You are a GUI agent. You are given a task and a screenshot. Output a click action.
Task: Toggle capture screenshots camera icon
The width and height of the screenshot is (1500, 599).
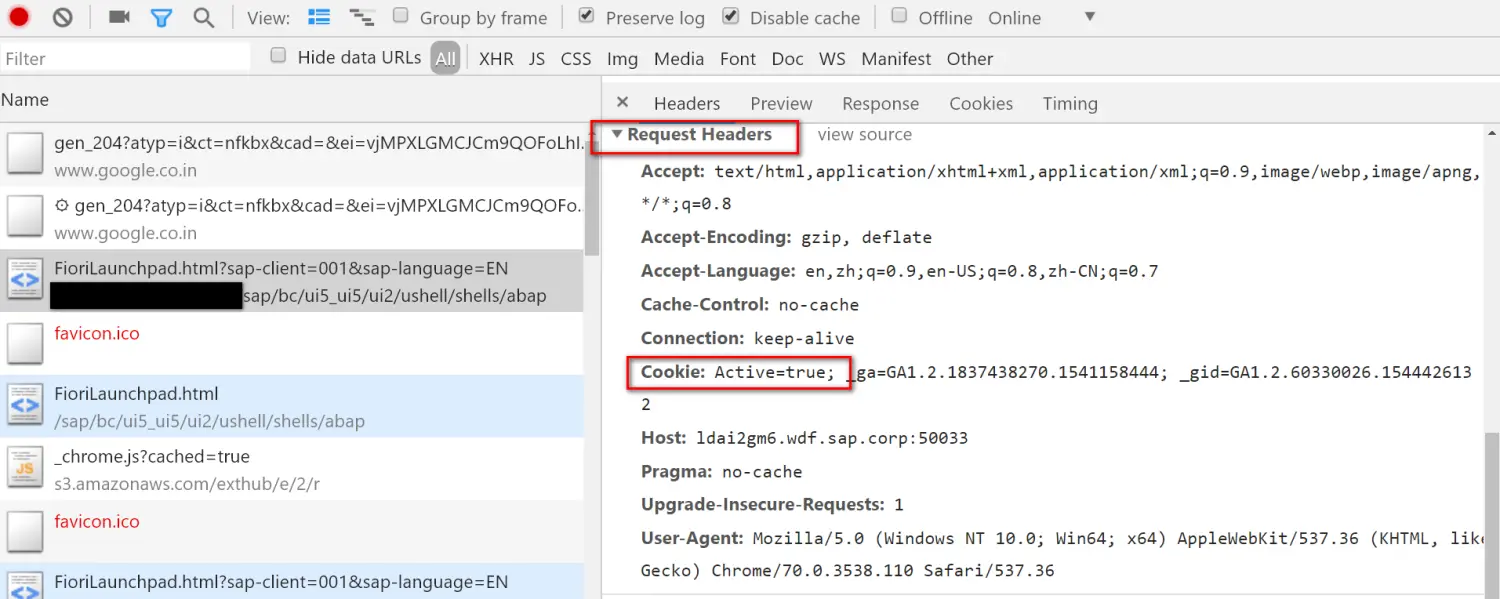[119, 17]
